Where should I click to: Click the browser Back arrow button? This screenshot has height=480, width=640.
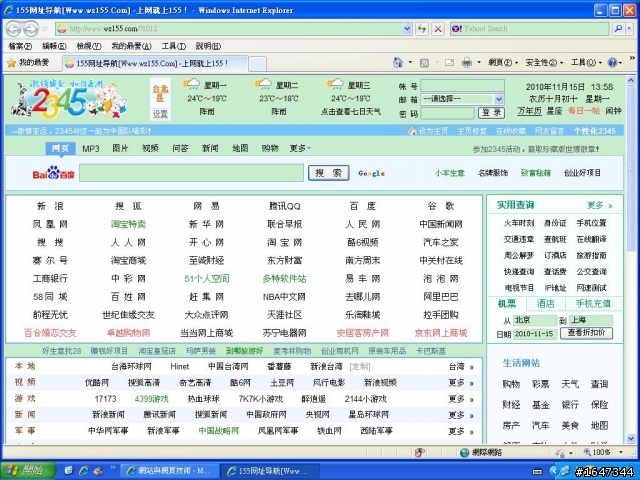(x=13, y=29)
